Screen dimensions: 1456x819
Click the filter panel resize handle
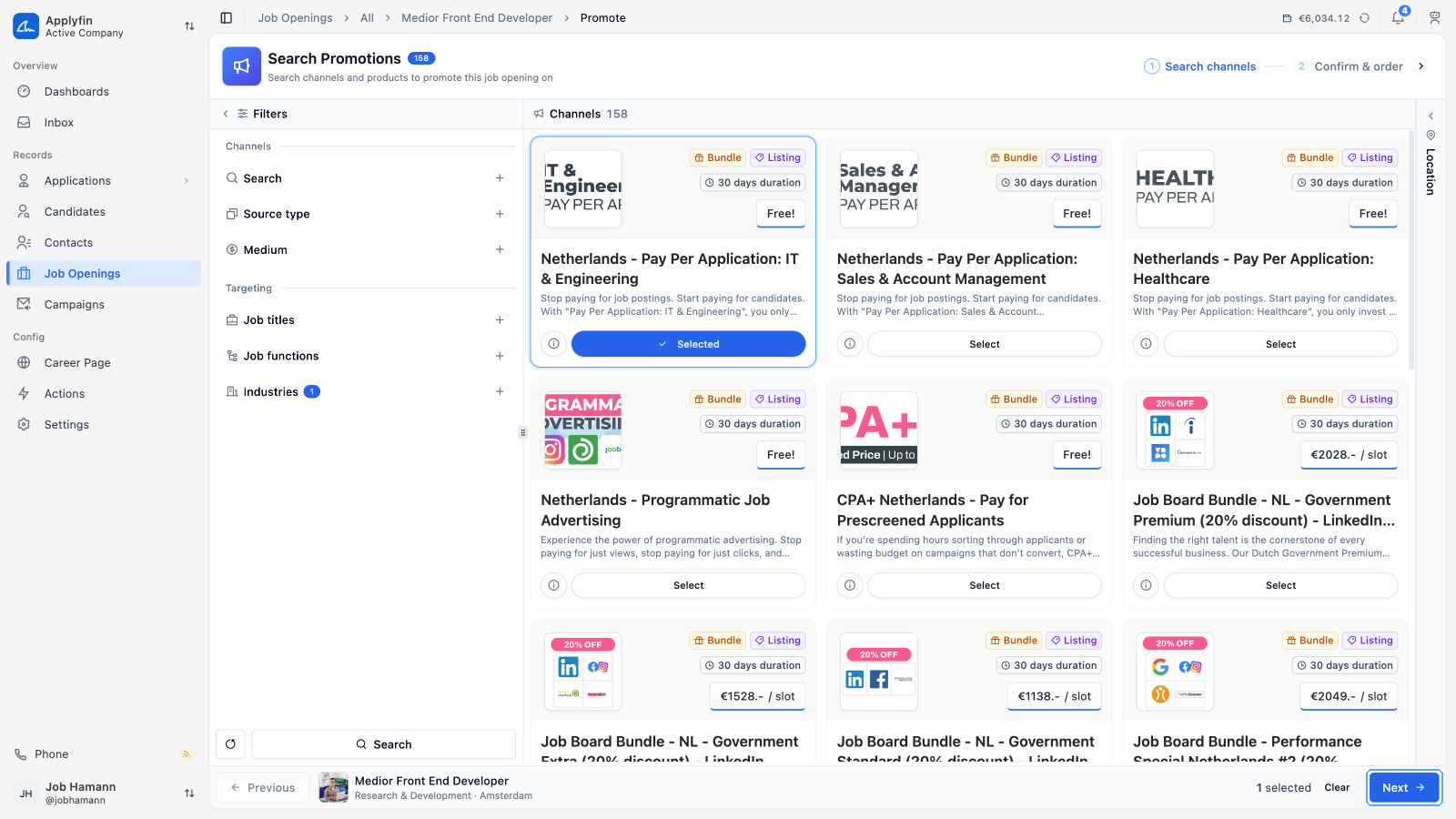click(x=523, y=432)
